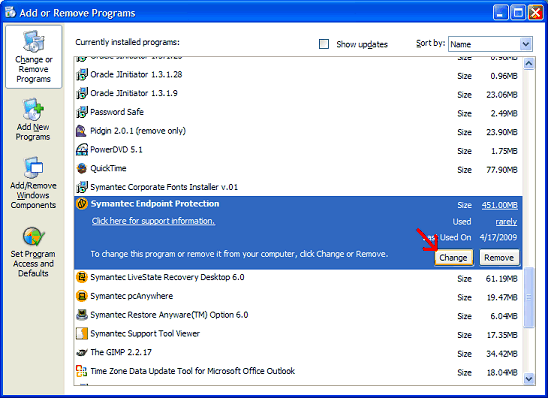Screen dimensions: 548x398
Task: Select Symantec Corporate Fonts Installer v.01 entry
Action: 298,187
